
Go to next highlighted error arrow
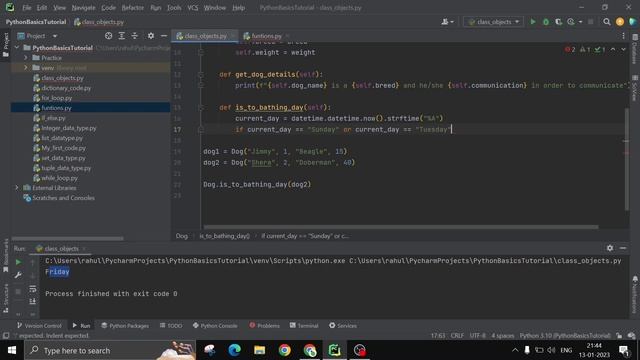coord(624,49)
